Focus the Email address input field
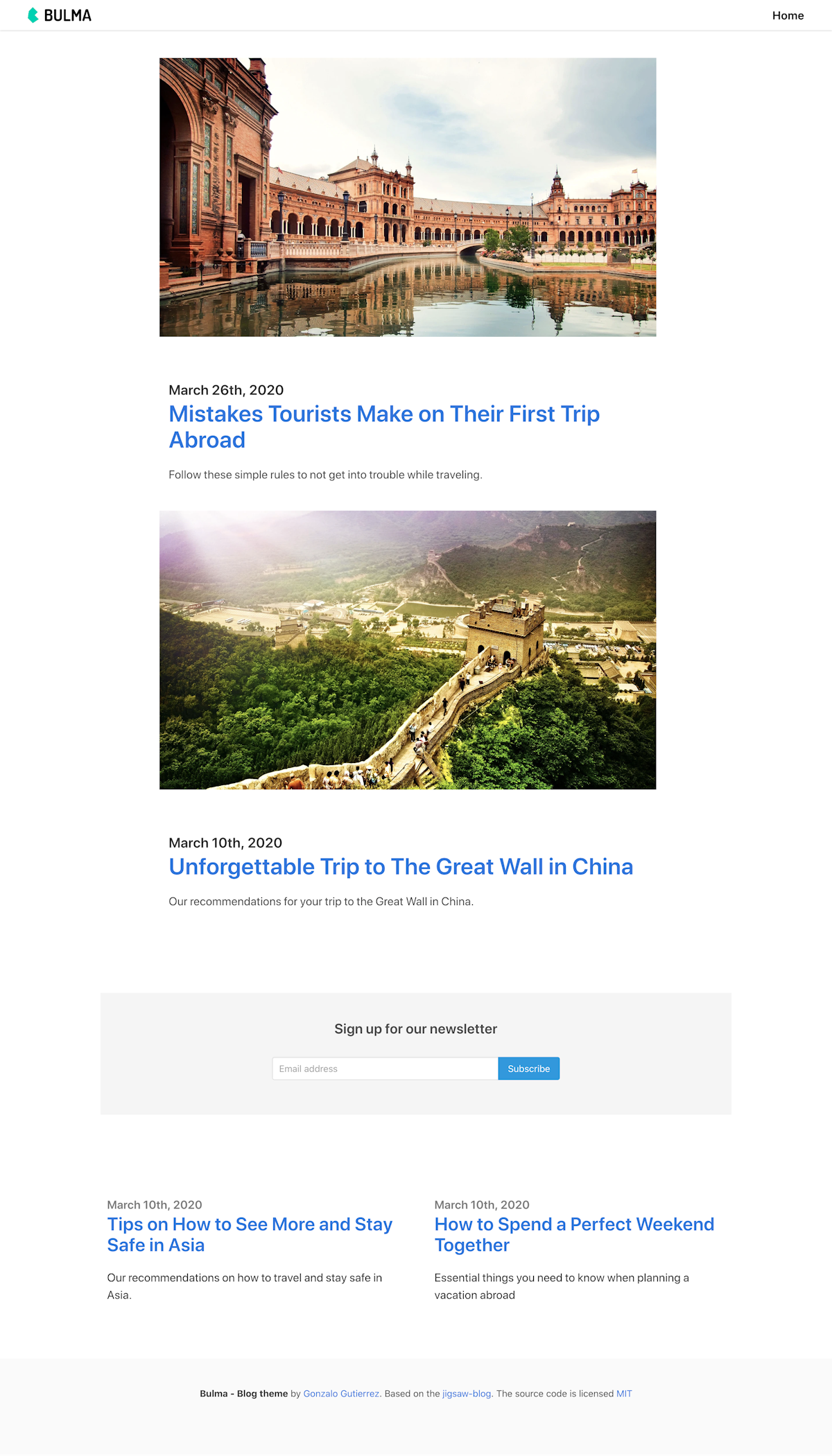Viewport: 832px width, 1456px height. click(x=385, y=1069)
